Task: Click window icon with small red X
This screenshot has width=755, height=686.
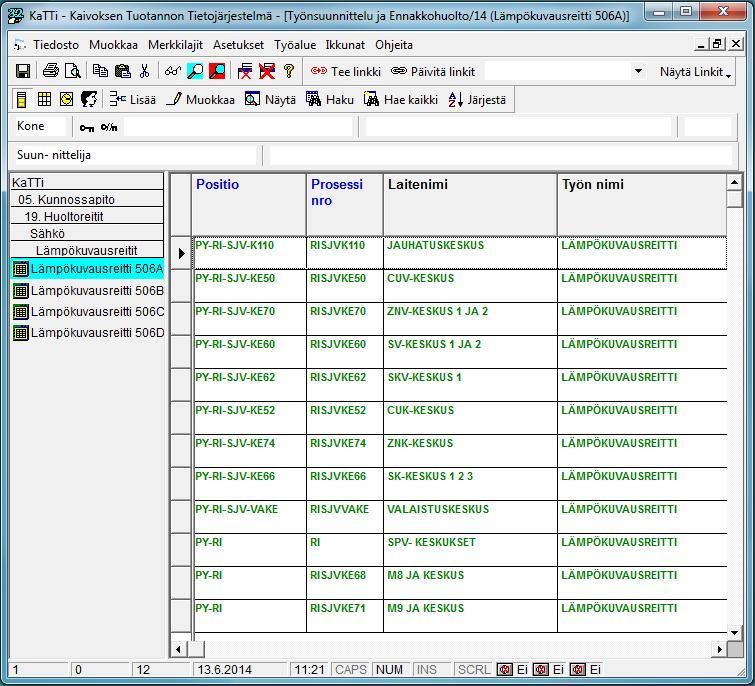Action: [245, 71]
